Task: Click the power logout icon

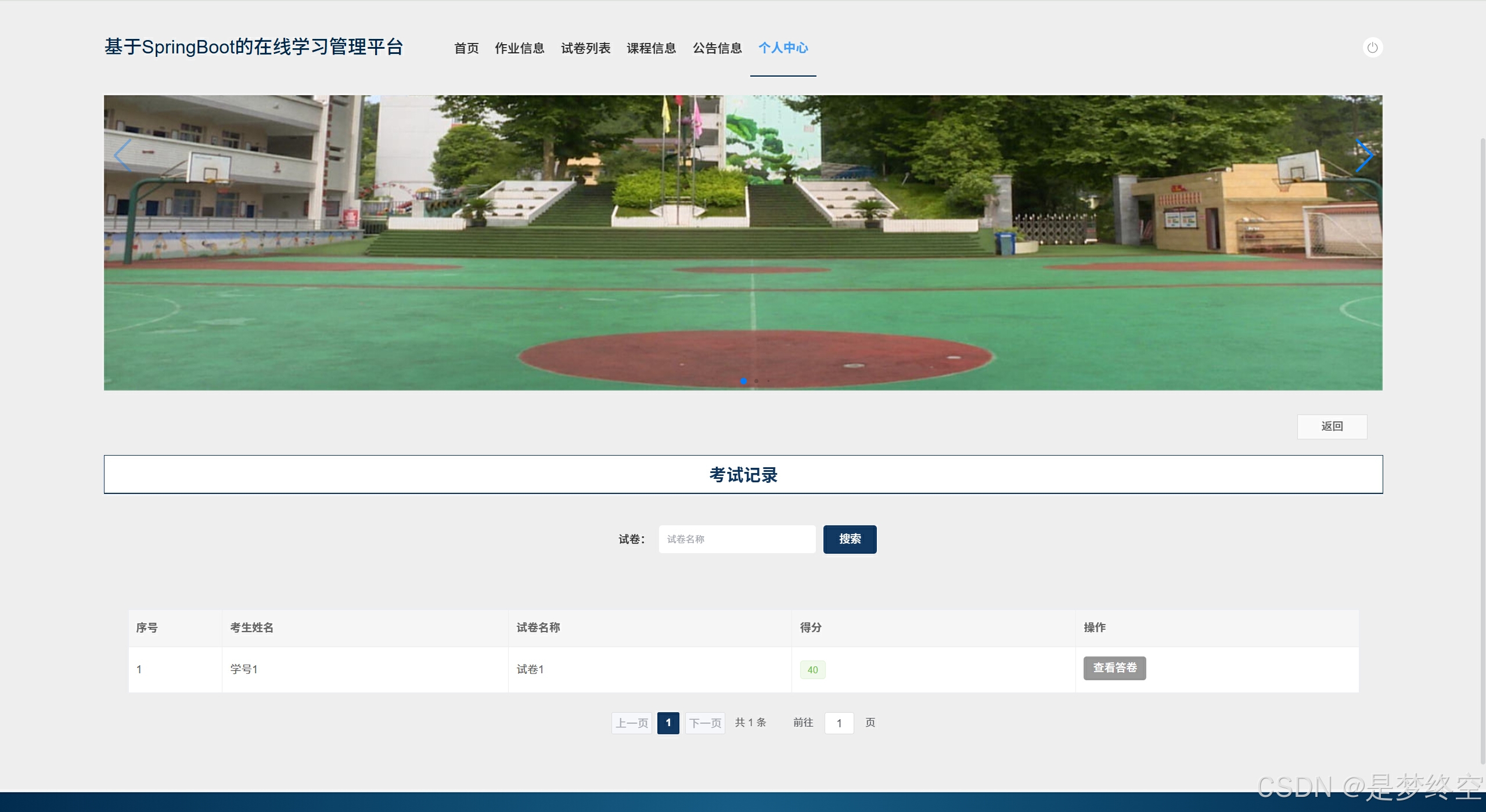Action: (1372, 48)
